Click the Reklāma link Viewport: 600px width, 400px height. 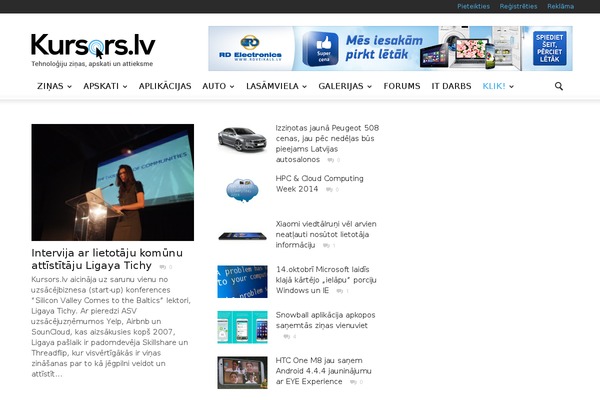tap(560, 6)
